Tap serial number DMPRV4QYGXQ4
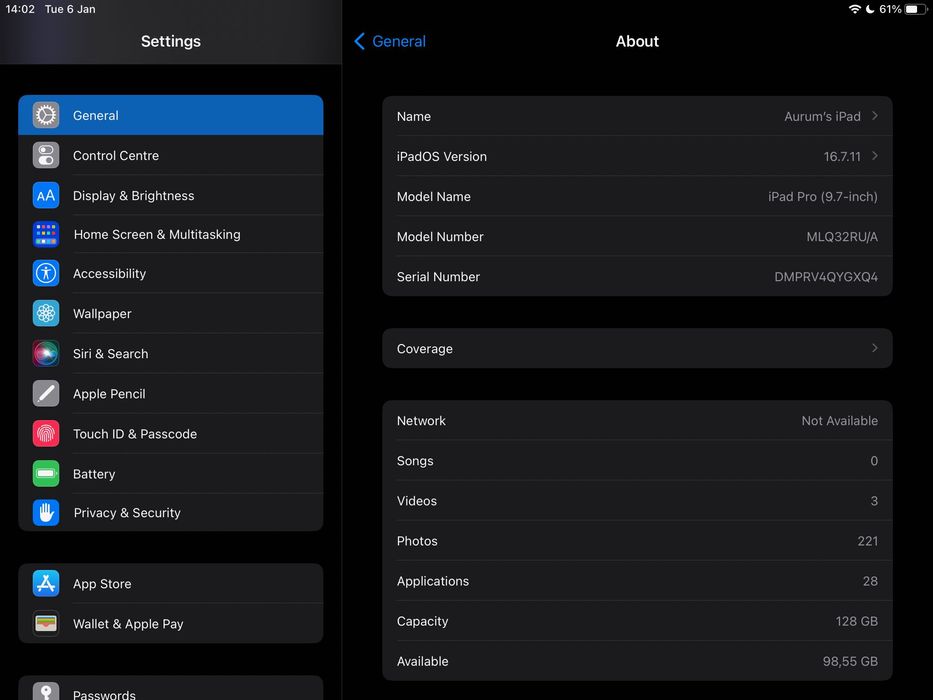This screenshot has height=700, width=933. click(826, 277)
